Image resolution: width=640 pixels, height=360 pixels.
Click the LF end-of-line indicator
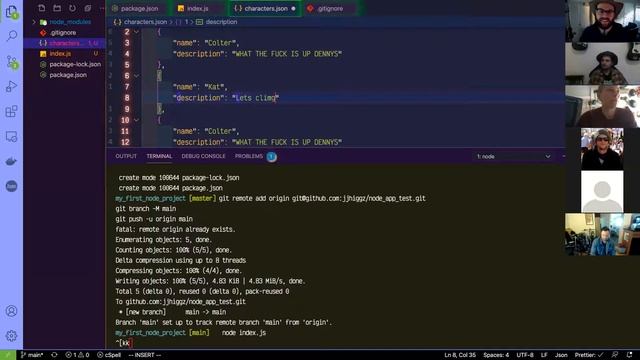click(544, 355)
